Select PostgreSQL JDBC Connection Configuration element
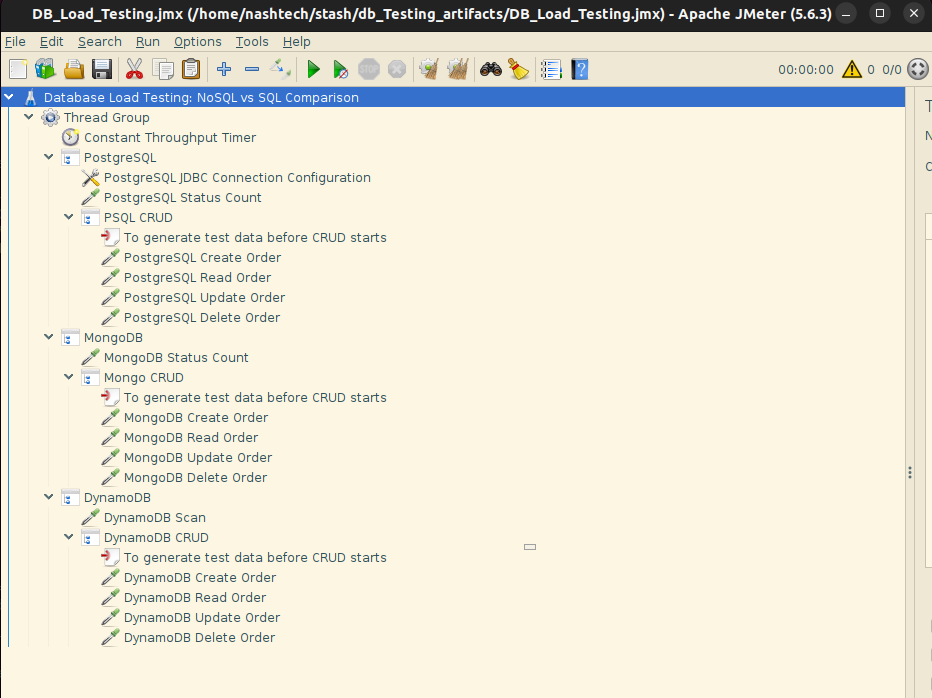The height and width of the screenshot is (698, 932). point(237,178)
